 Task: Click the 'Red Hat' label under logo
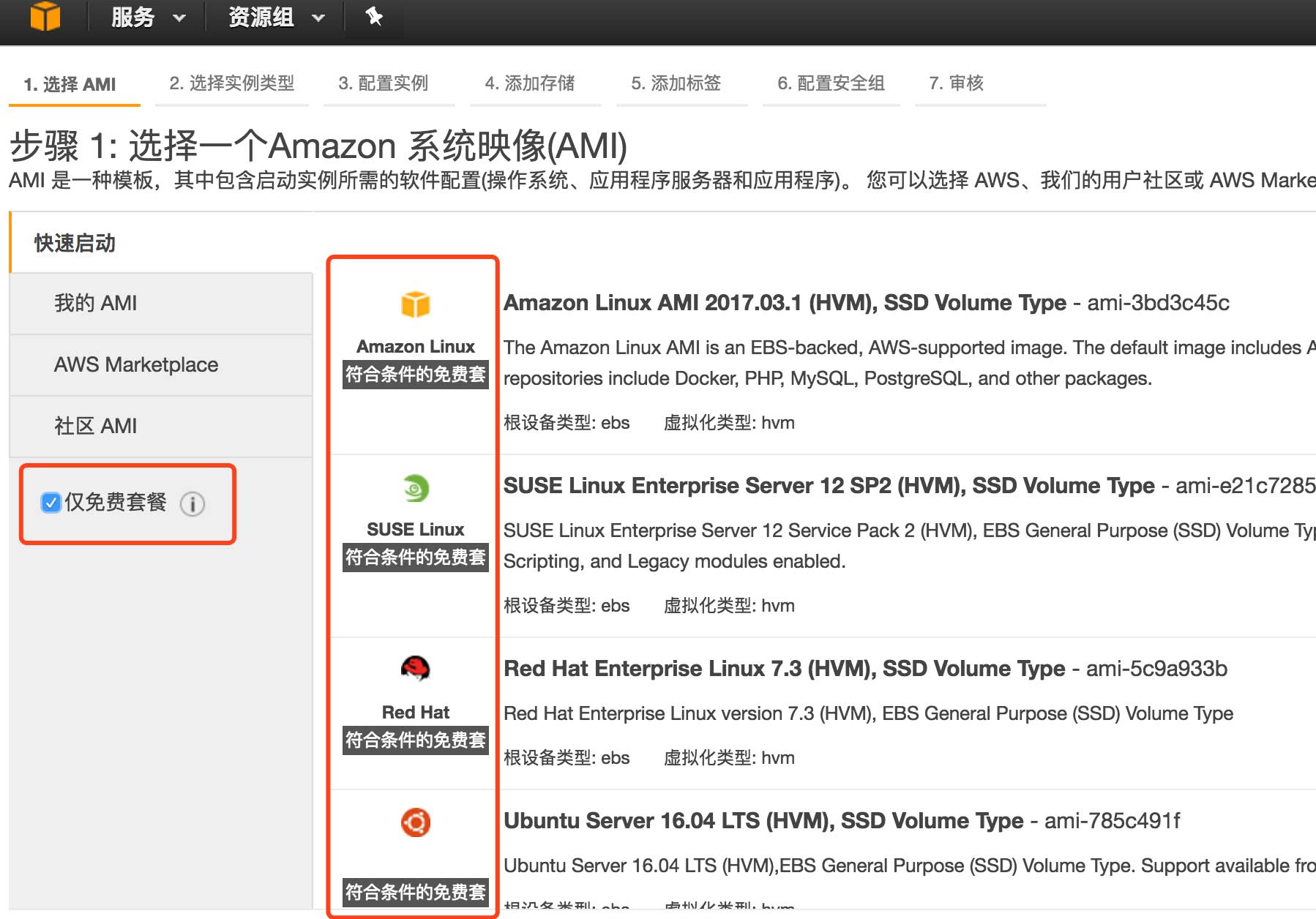click(416, 713)
